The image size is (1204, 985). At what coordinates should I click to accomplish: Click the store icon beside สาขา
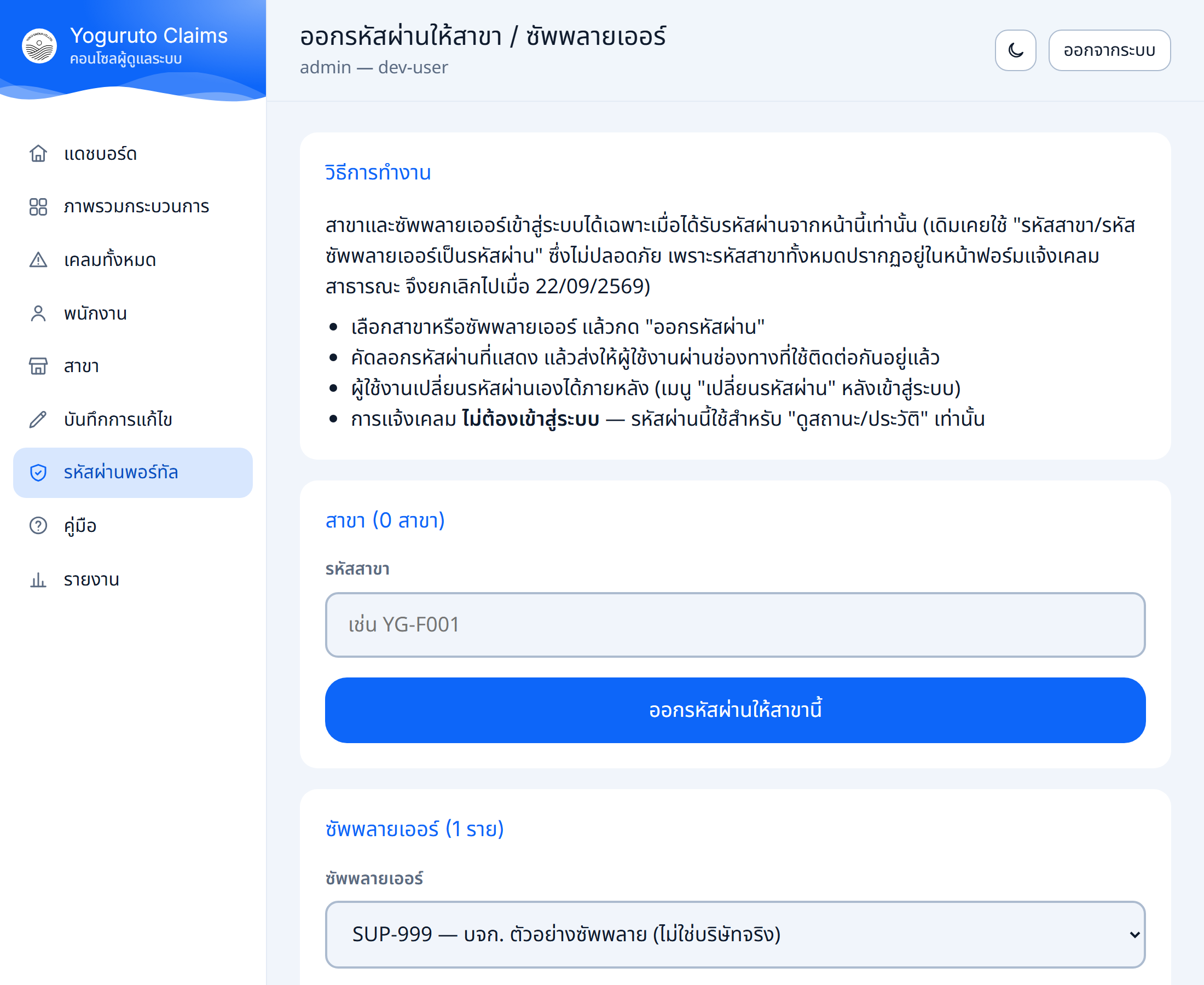pos(38,366)
